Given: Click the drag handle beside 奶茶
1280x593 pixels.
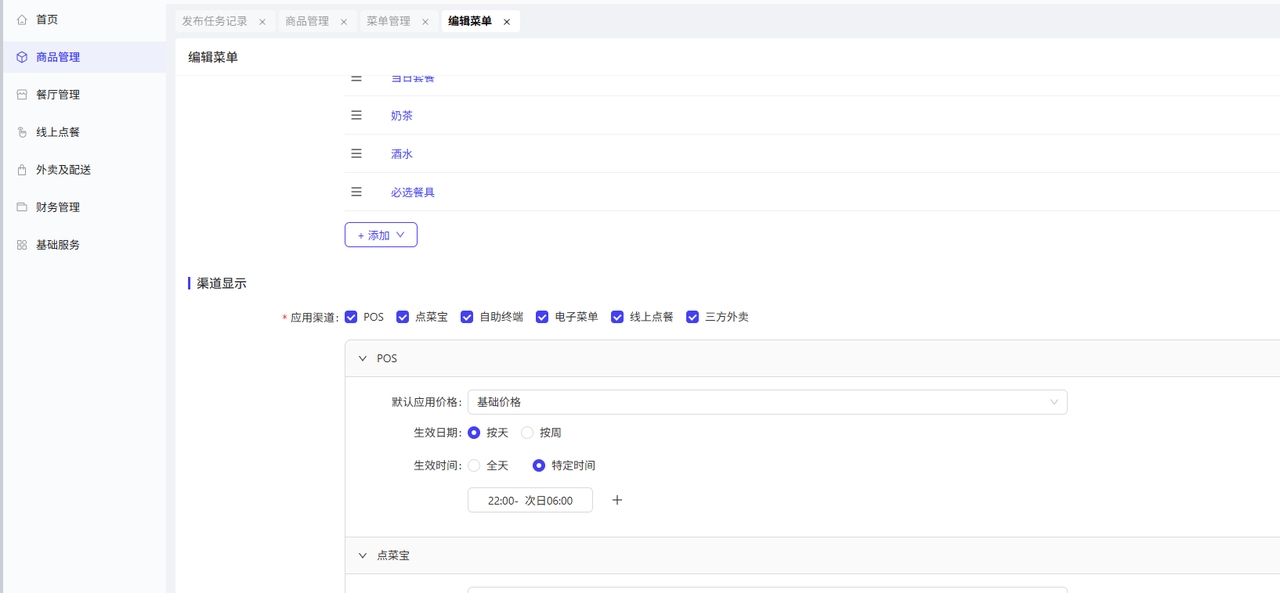Looking at the screenshot, I should 356,116.
